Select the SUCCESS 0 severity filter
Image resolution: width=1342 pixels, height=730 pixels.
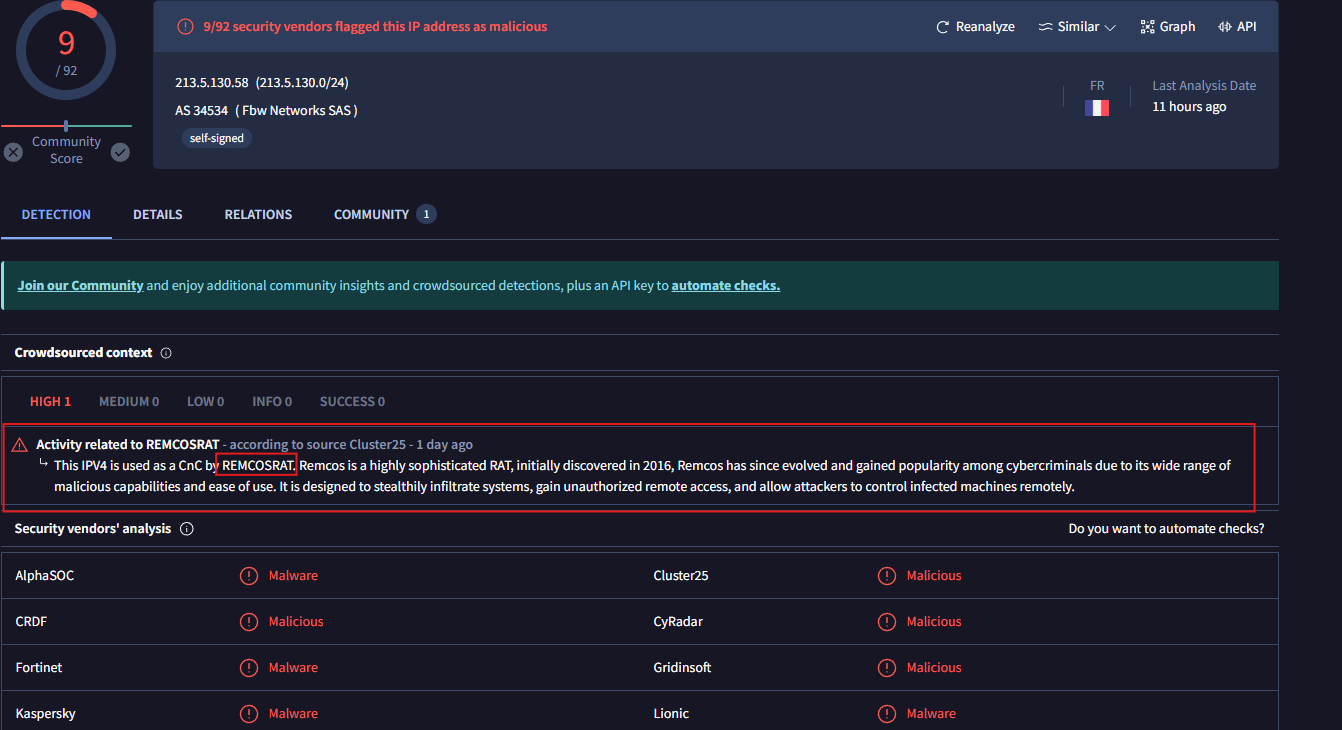coord(352,401)
